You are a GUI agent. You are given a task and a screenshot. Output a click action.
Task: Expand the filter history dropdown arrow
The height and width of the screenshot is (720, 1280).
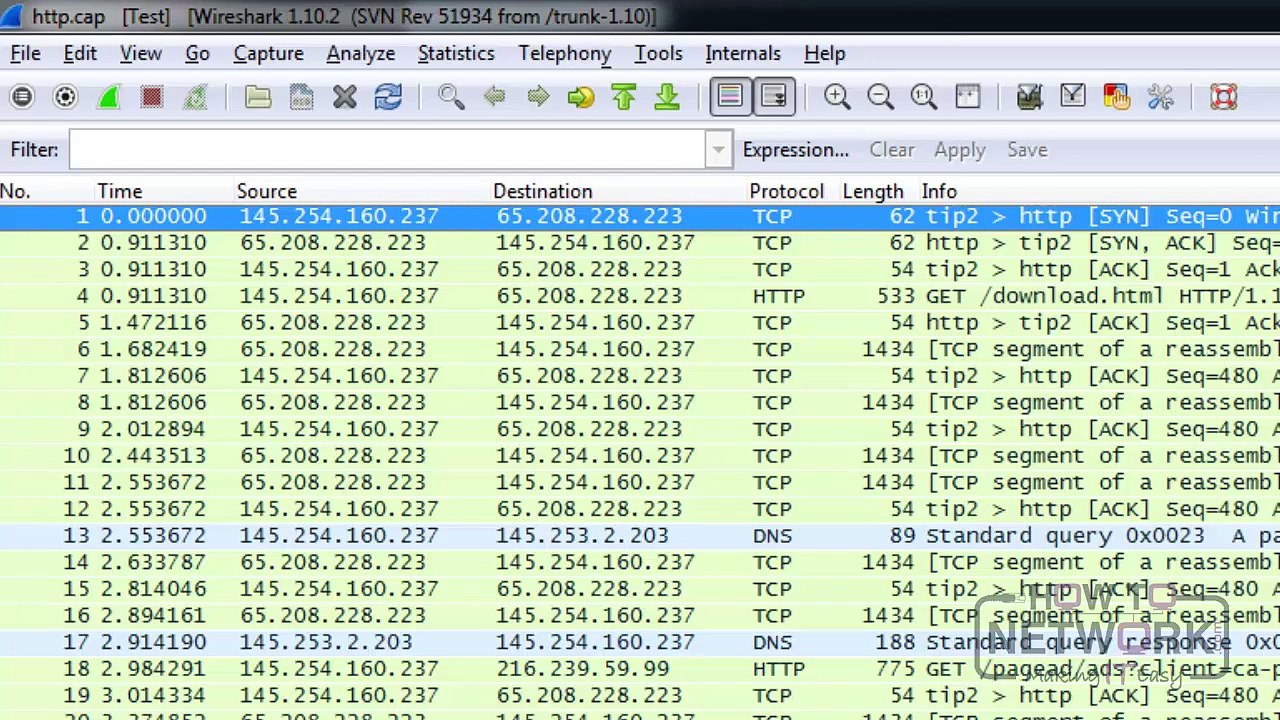tap(718, 150)
